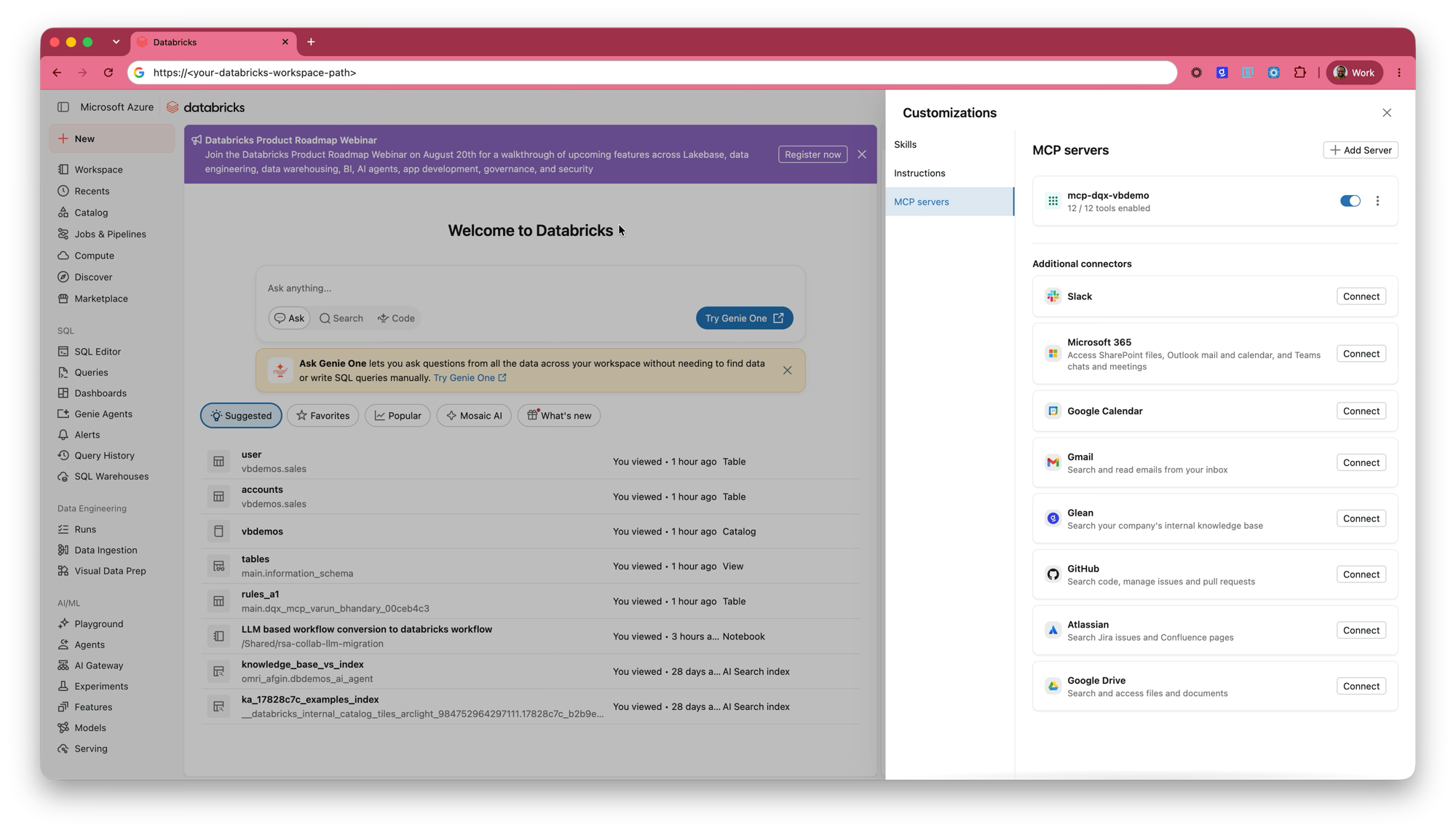This screenshot has height=833, width=1456.
Task: Switch to the Favorites filter tab
Action: (x=323, y=416)
